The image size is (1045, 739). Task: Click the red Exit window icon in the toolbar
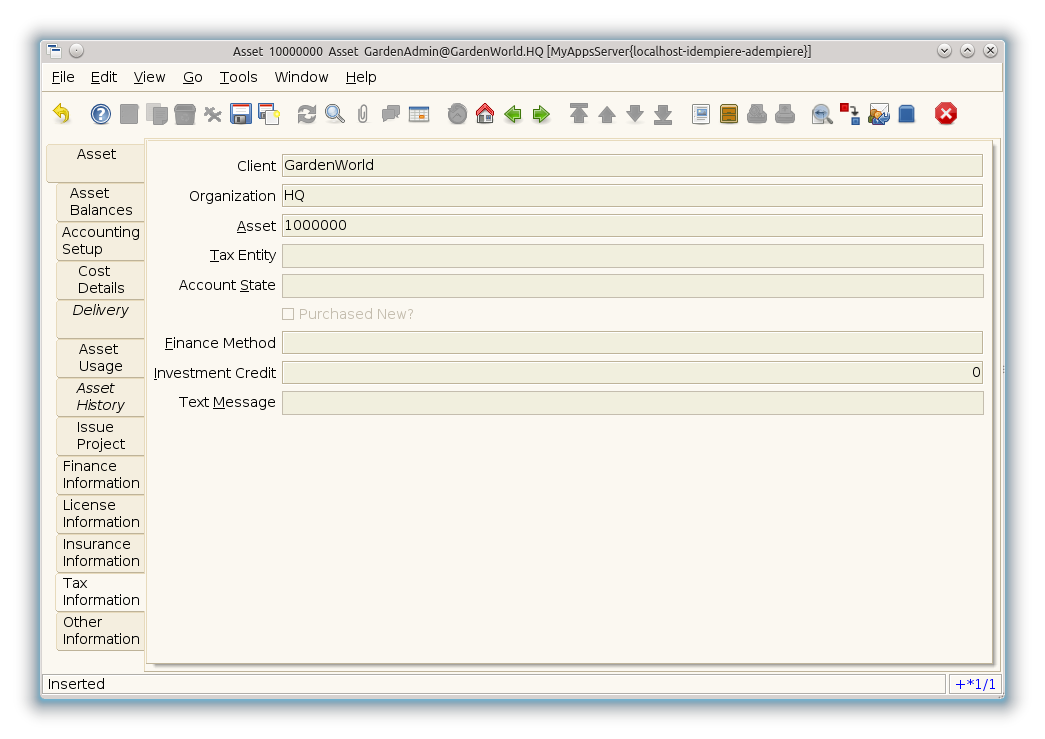[x=946, y=114]
